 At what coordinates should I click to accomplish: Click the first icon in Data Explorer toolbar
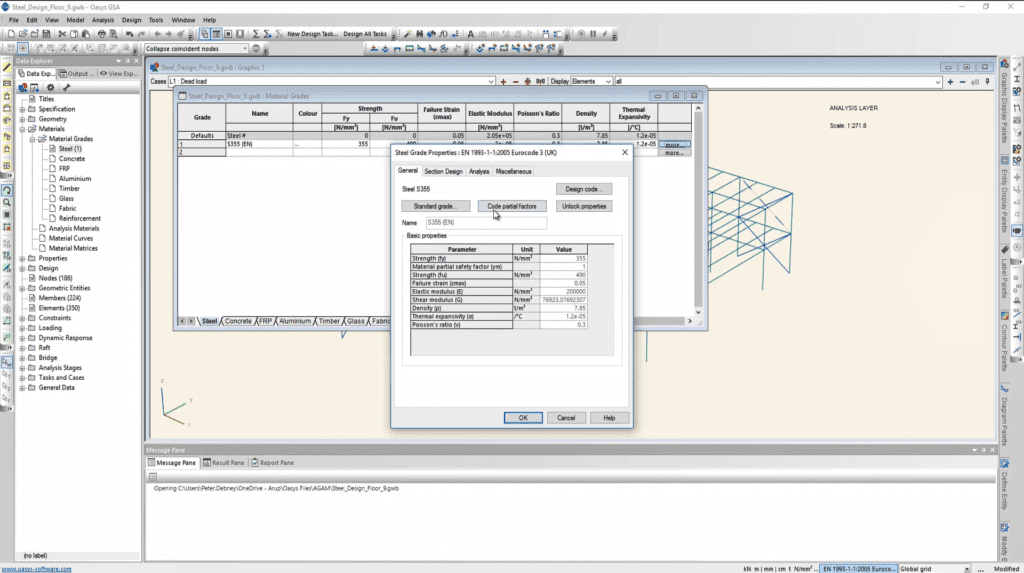[23, 87]
